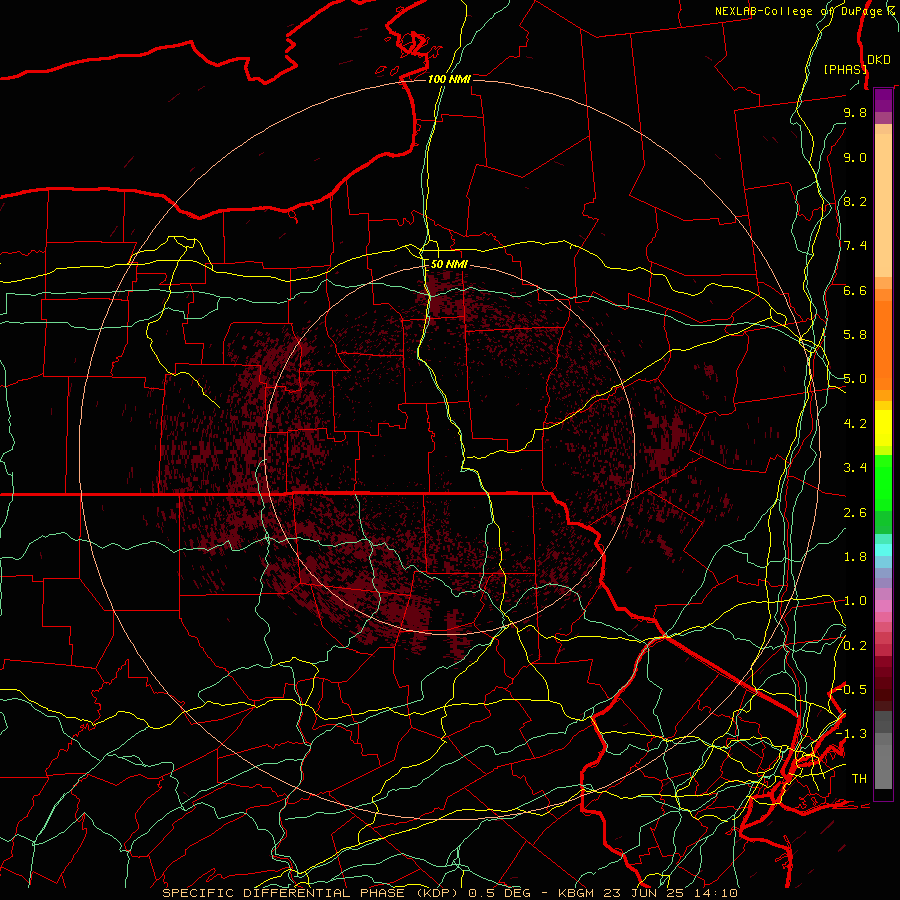The width and height of the screenshot is (900, 900).
Task: Click the [PHAS] legend header label
Action: tap(845, 69)
